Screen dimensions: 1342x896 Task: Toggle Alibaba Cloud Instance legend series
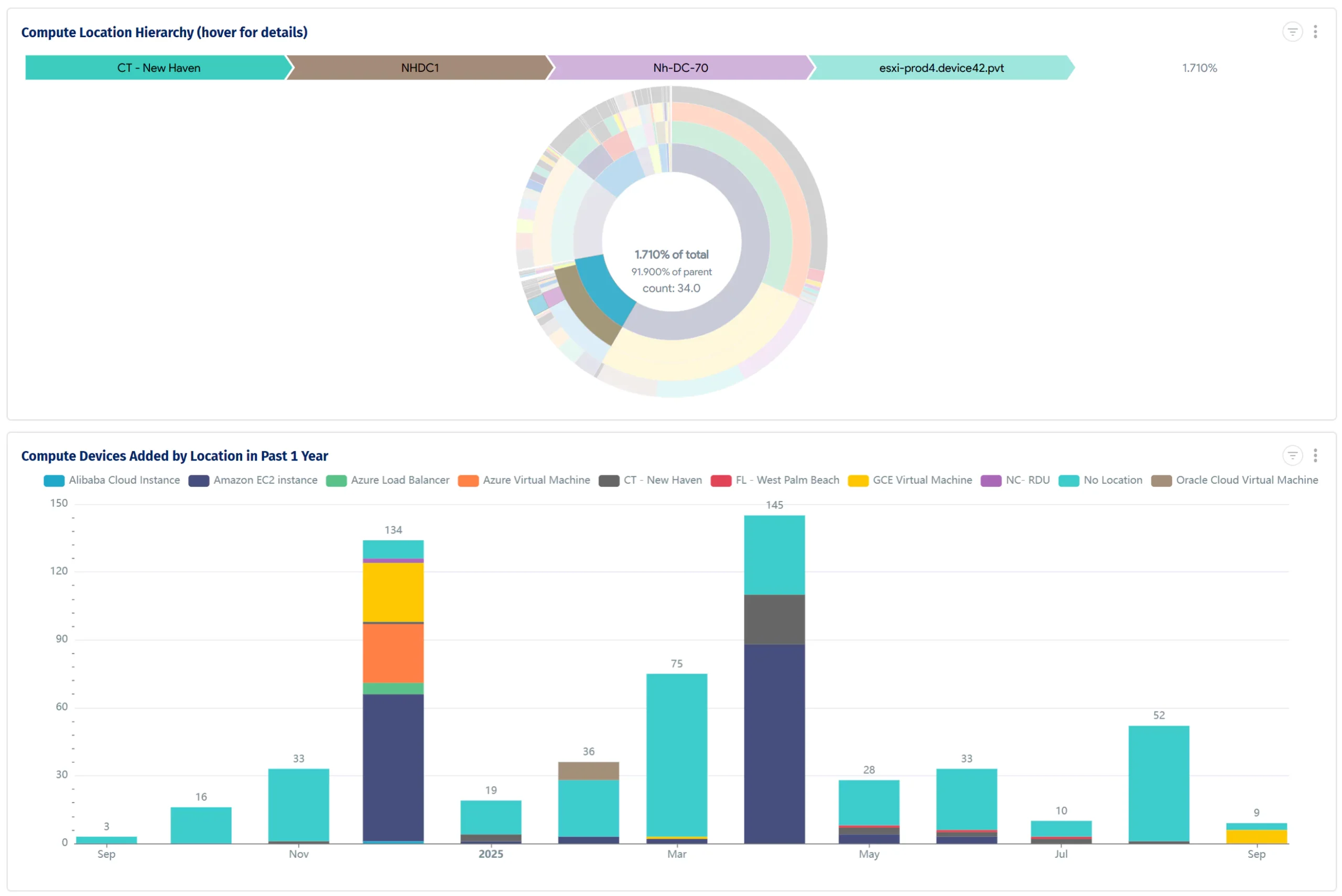pyautogui.click(x=124, y=480)
